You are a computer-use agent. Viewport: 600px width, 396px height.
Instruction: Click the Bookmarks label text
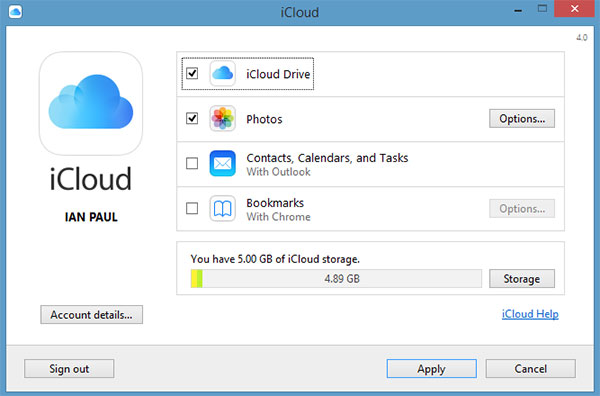click(x=275, y=203)
